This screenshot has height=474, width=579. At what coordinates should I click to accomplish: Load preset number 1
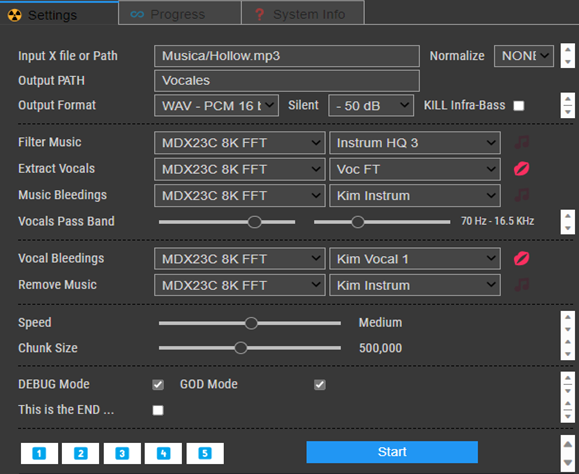pos(40,453)
